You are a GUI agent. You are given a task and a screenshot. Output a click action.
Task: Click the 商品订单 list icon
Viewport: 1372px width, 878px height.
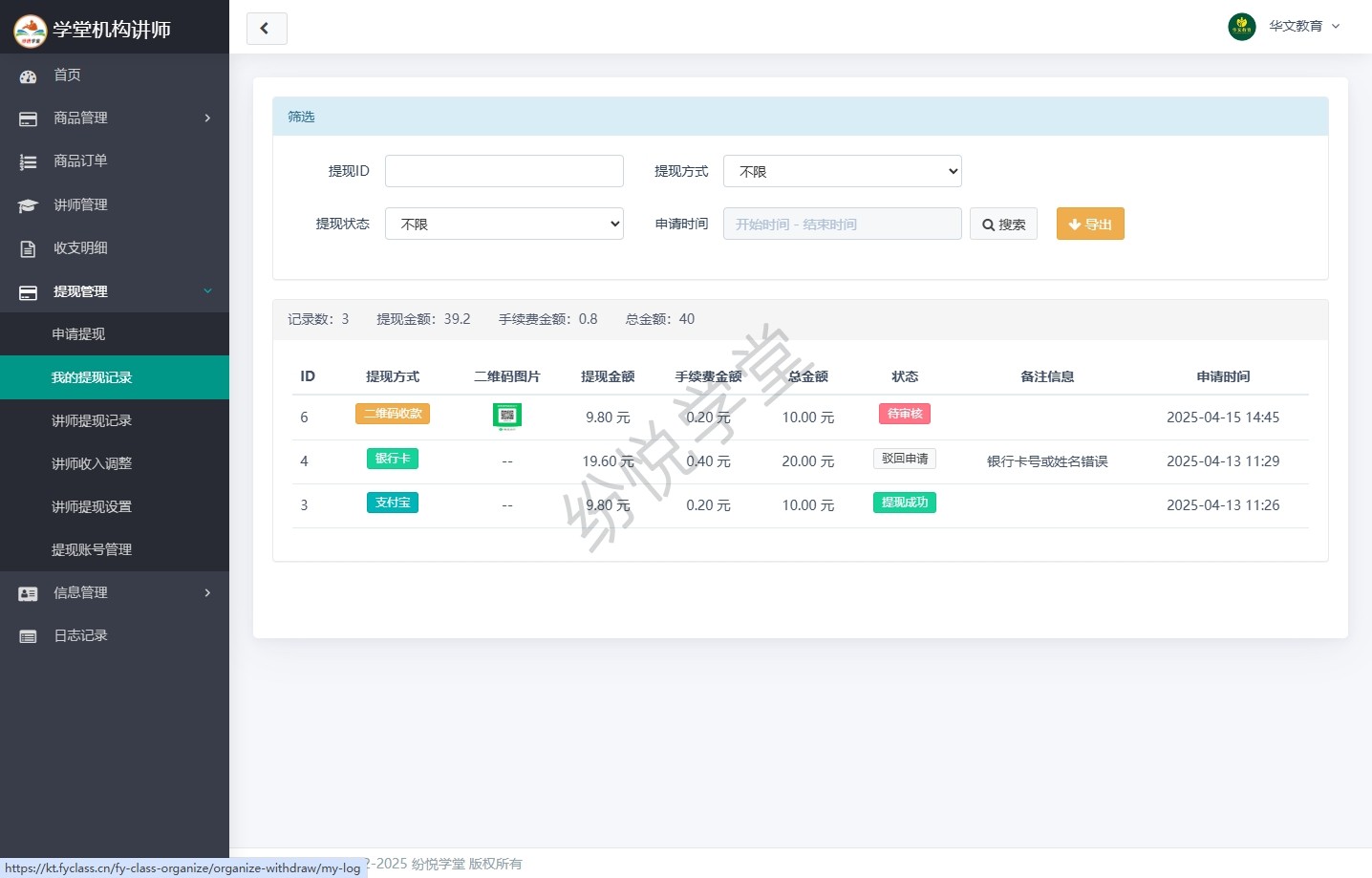coord(28,162)
